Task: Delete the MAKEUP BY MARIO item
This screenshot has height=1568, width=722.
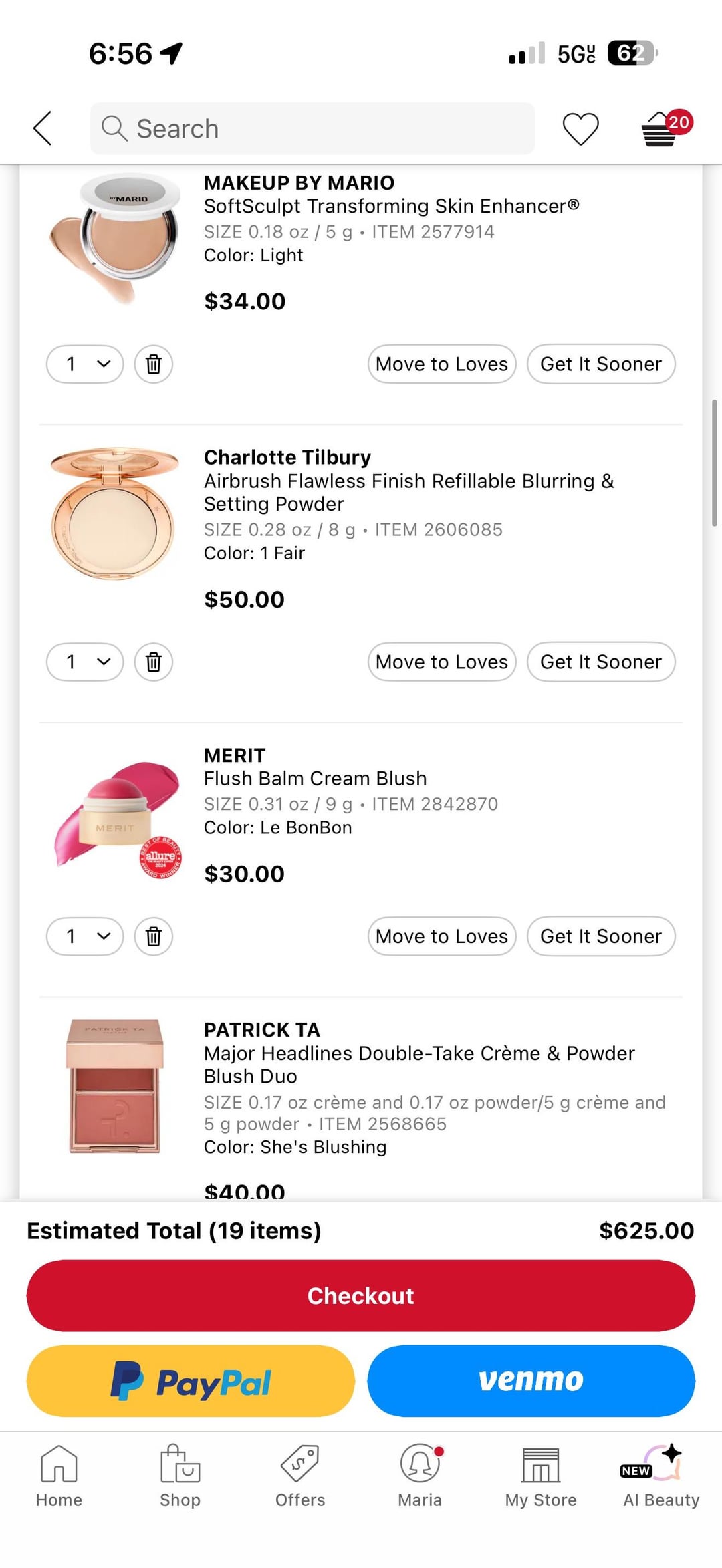Action: (154, 364)
